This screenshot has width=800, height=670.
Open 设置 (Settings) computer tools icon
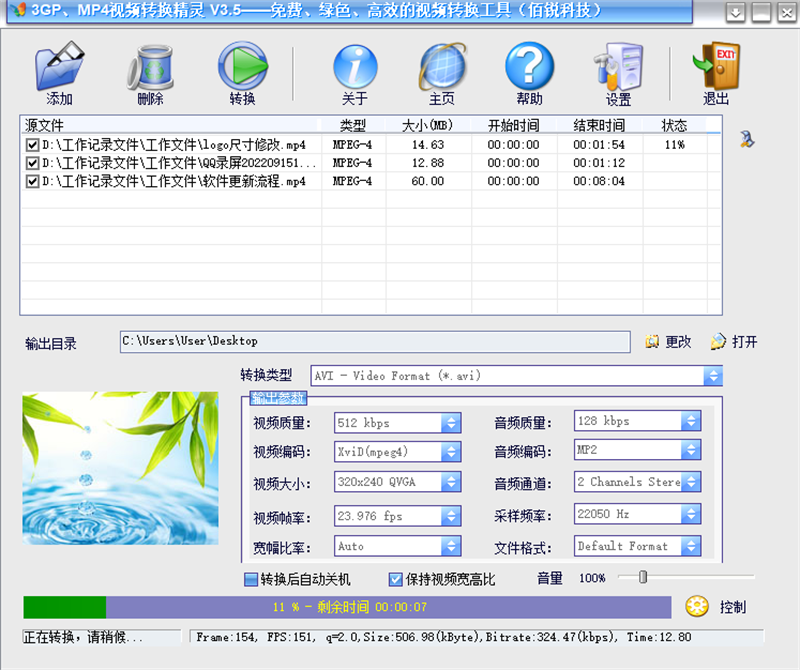click(618, 66)
